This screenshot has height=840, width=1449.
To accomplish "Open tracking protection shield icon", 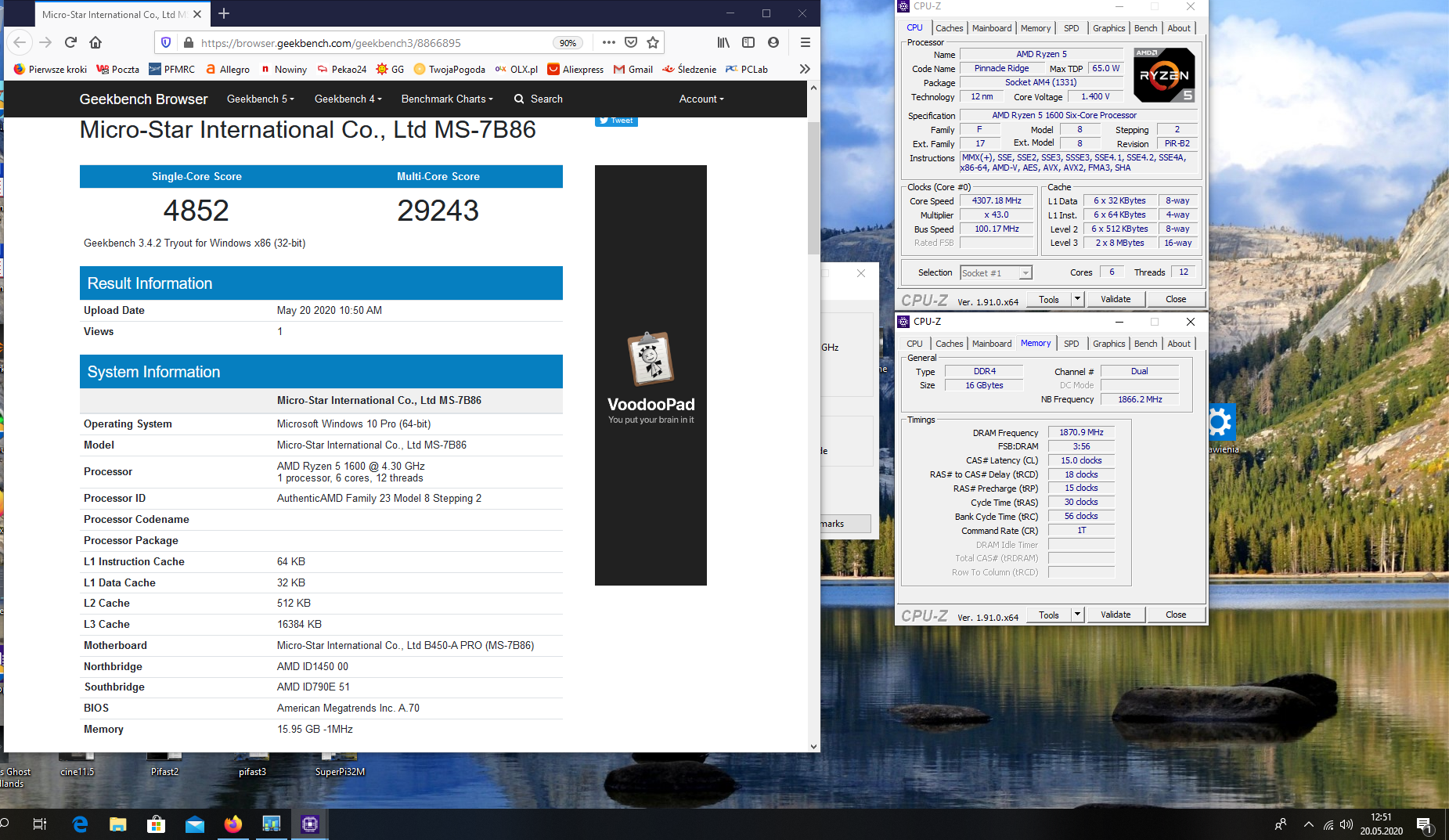I will pos(165,42).
